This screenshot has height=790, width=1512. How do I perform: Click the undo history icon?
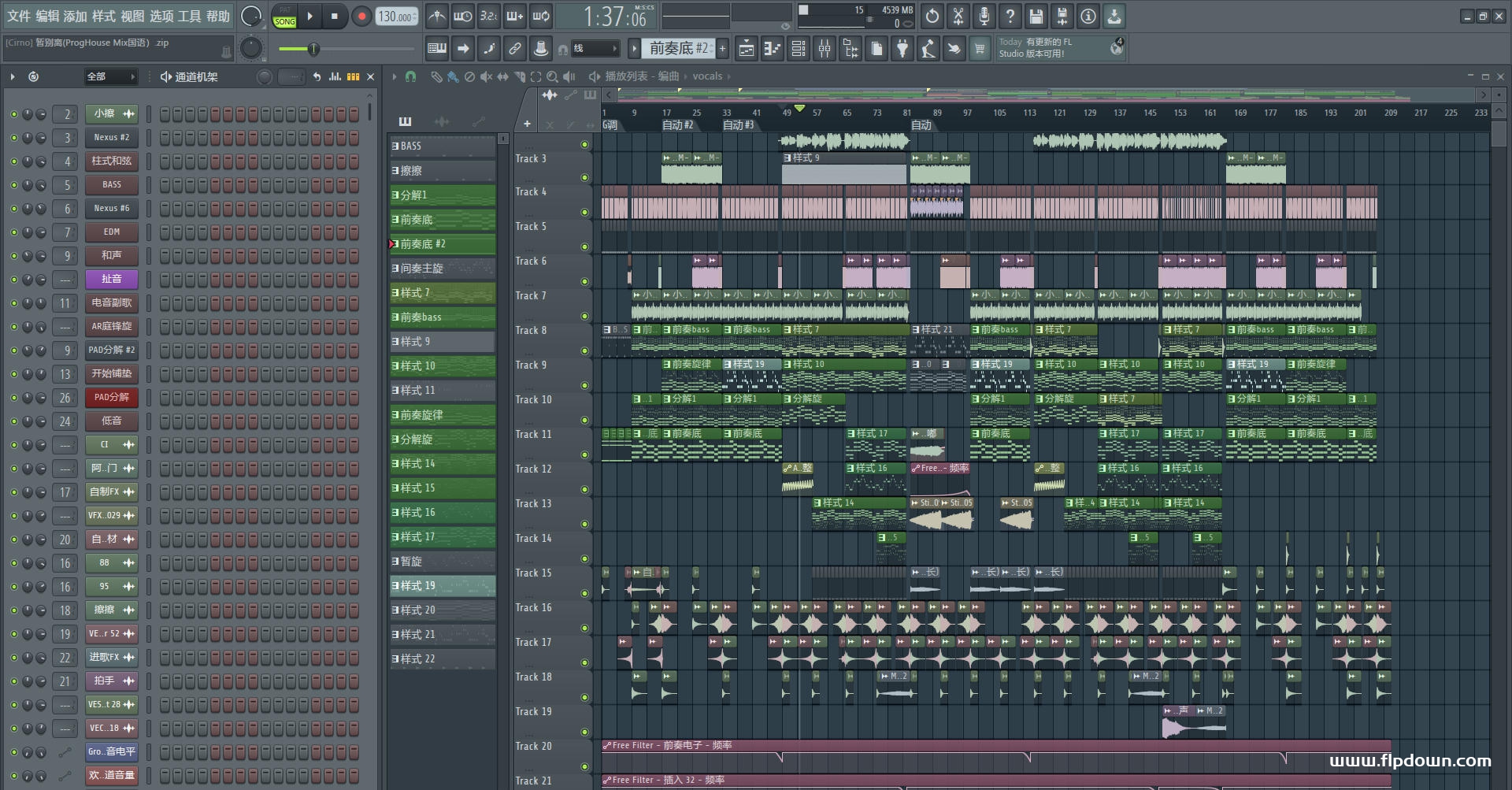point(932,16)
